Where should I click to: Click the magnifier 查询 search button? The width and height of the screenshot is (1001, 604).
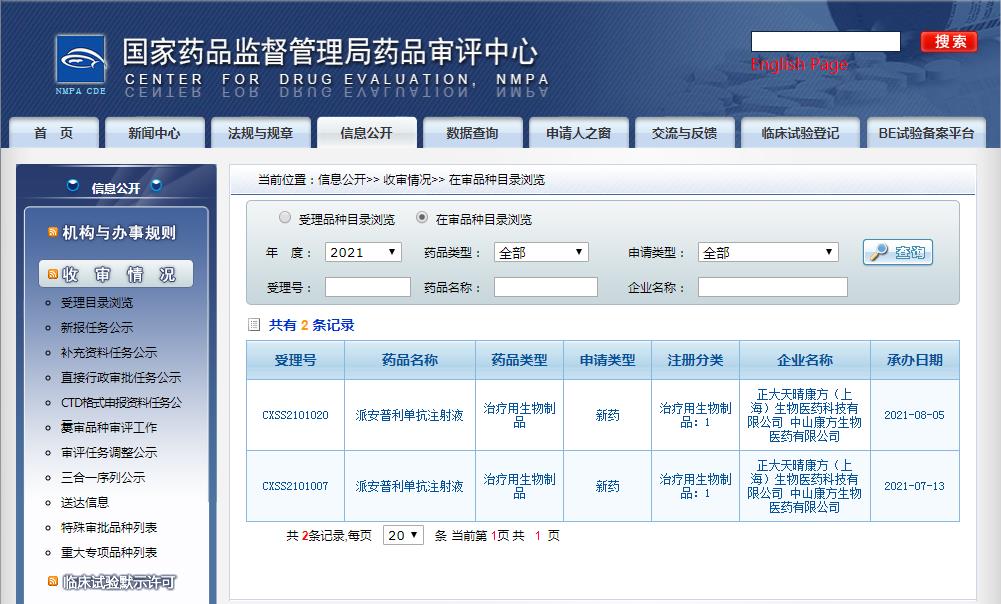[897, 253]
